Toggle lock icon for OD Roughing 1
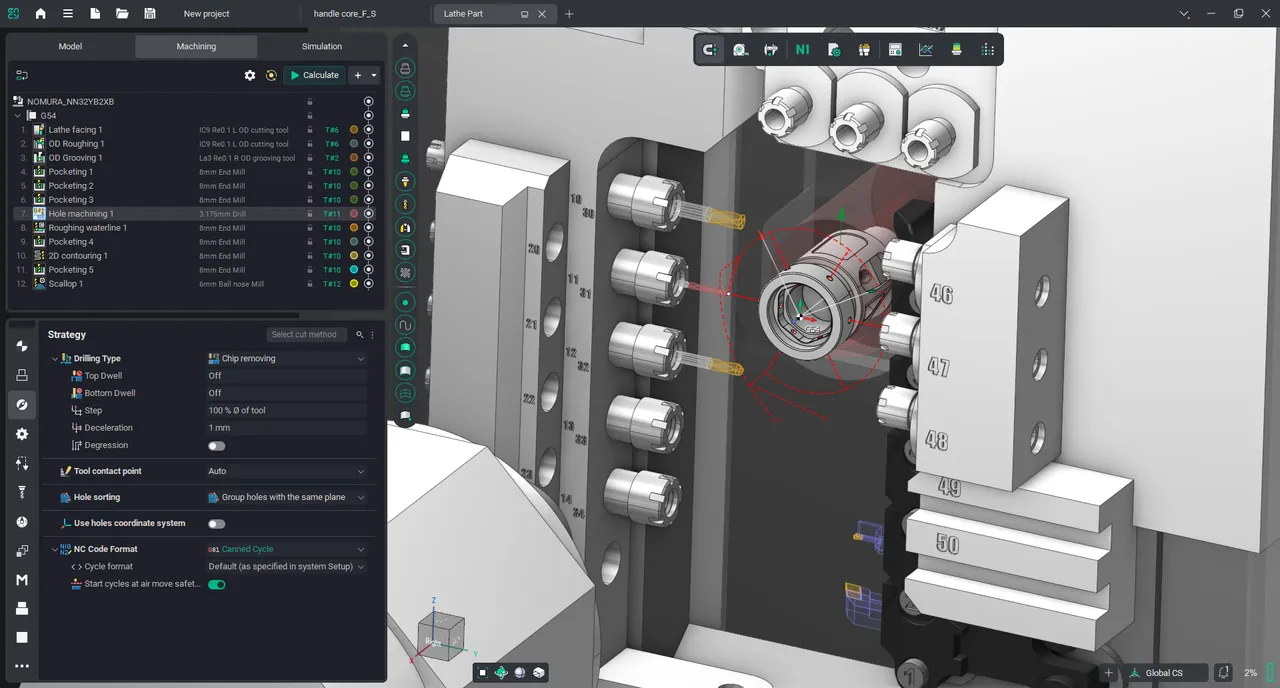1280x688 pixels. [x=310, y=144]
